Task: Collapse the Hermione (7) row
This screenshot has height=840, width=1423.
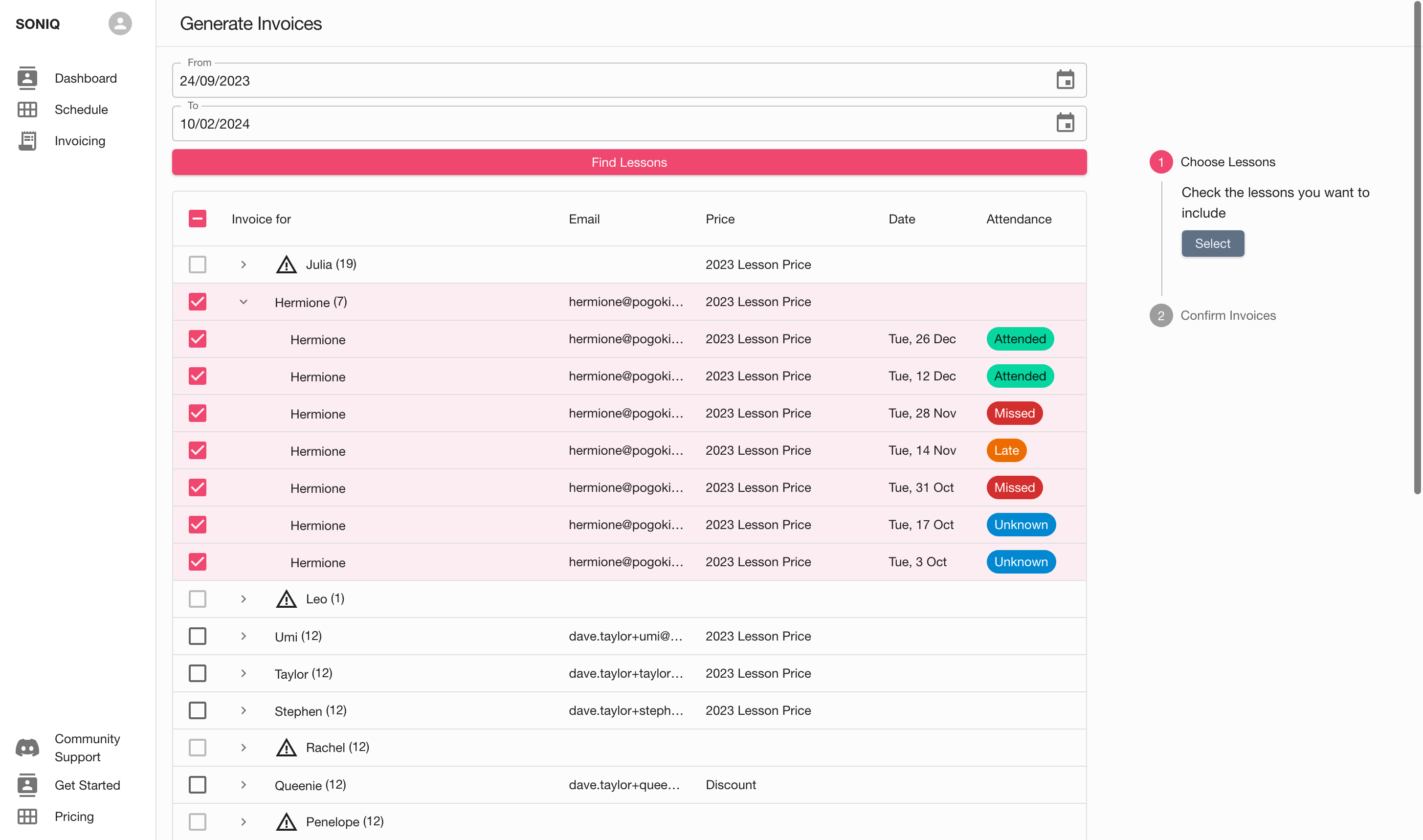Action: [244, 302]
